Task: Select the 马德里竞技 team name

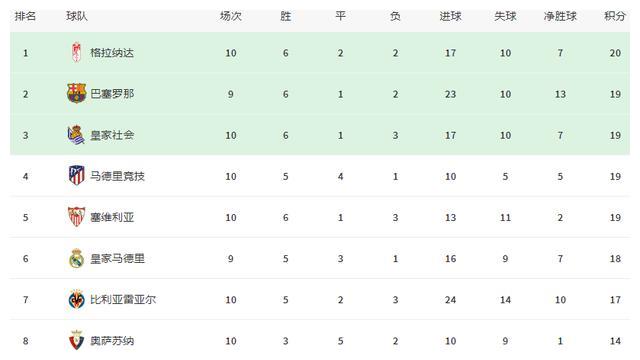Action: (x=118, y=176)
